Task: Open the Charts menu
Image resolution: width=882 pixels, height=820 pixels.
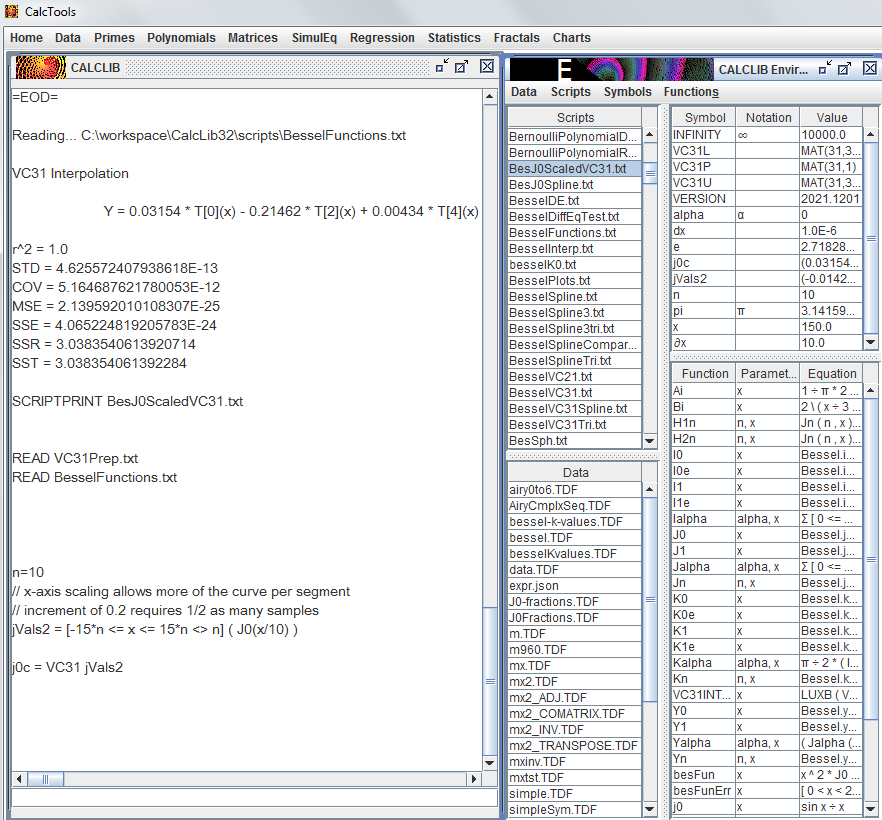Action: coord(572,38)
